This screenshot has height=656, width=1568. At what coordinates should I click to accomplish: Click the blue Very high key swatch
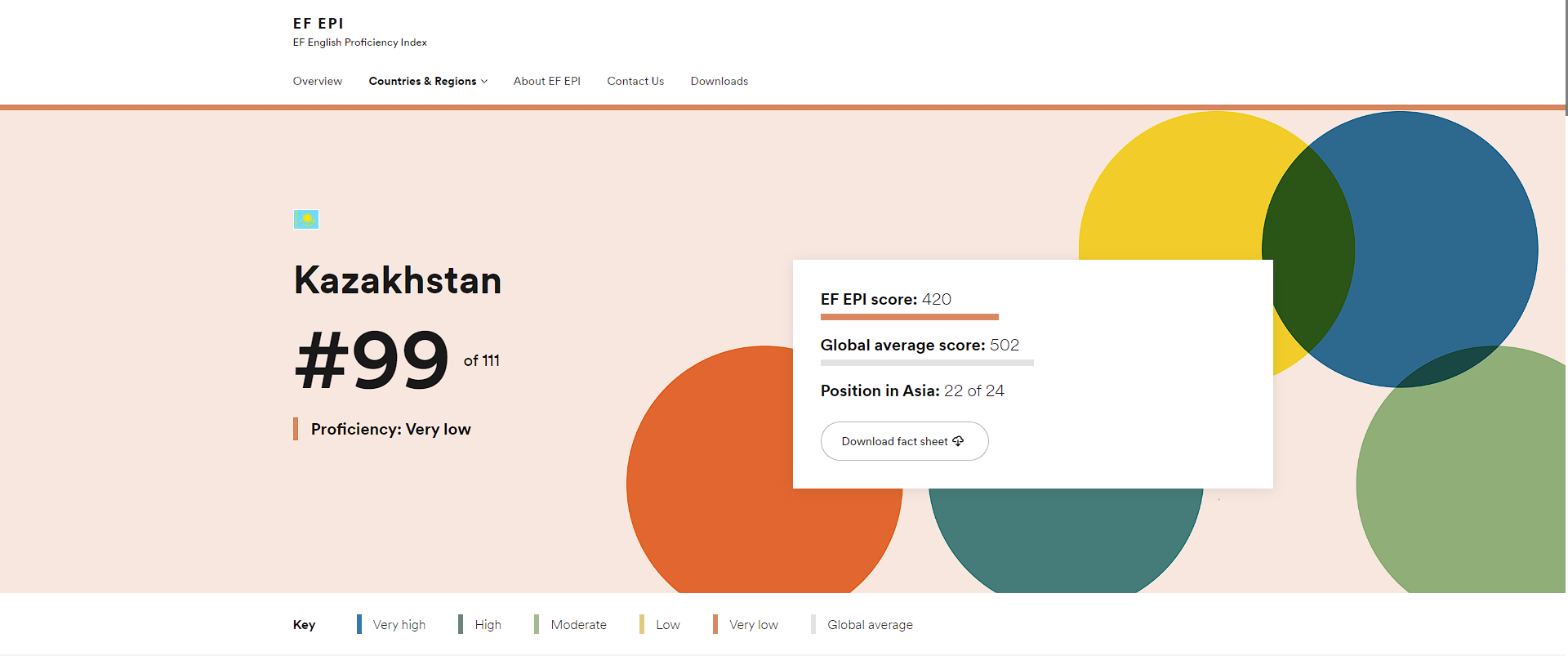(359, 624)
